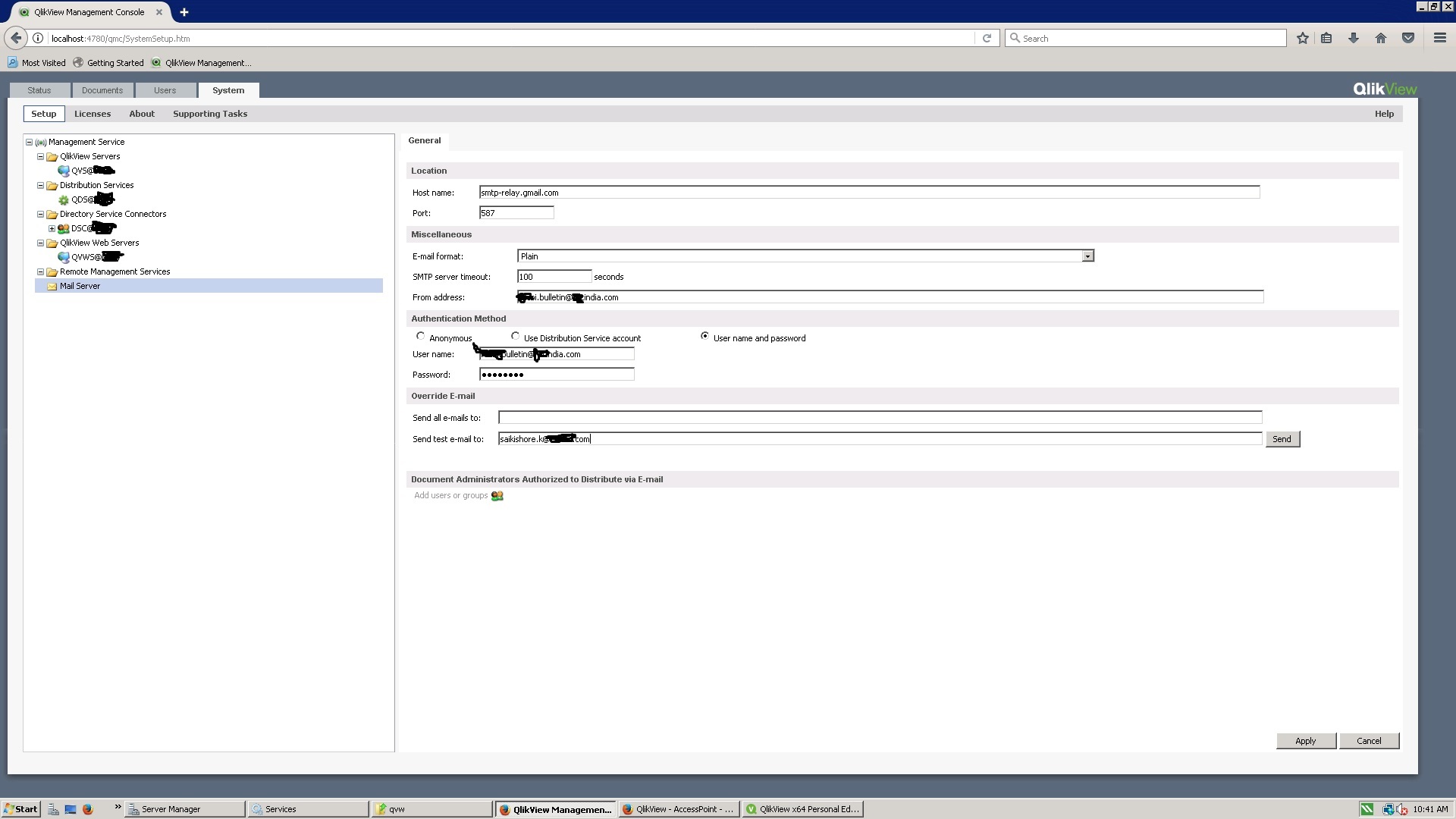This screenshot has width=1456, height=819.
Task: Select the Use Distribution Service account radio button
Action: [516, 336]
